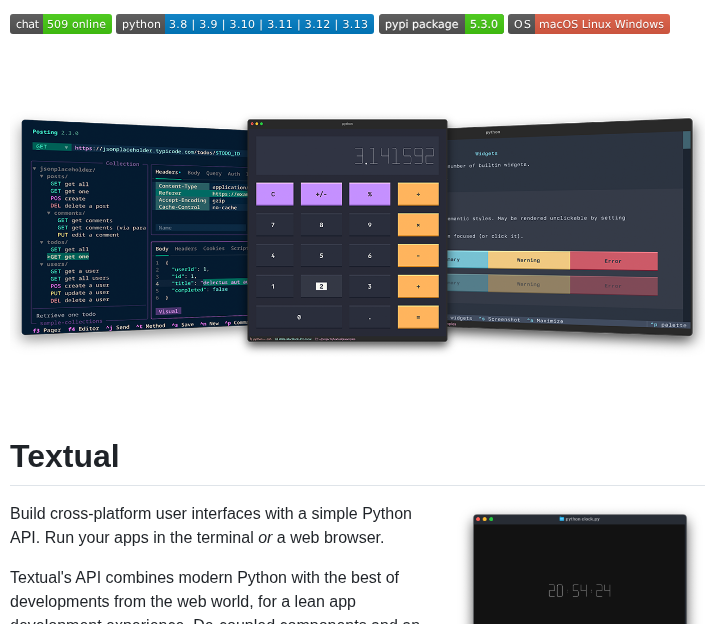Collapse the comments/ folder in Posting tree
The image size is (714, 624).
click(66, 213)
